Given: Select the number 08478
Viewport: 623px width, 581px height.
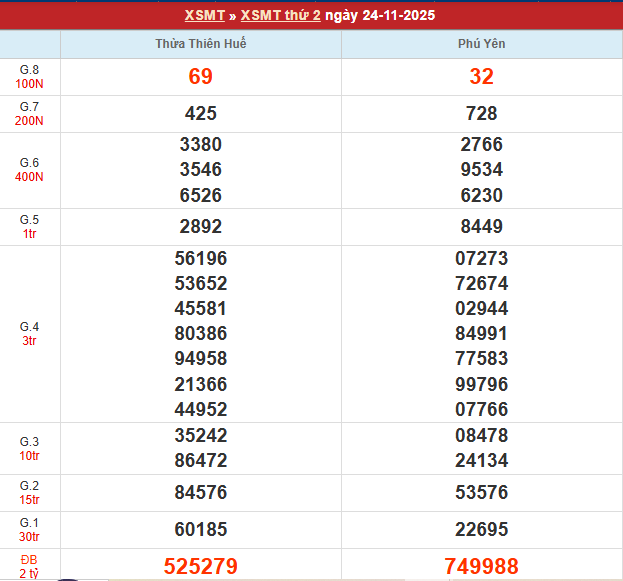Looking at the screenshot, I should coord(482,436).
